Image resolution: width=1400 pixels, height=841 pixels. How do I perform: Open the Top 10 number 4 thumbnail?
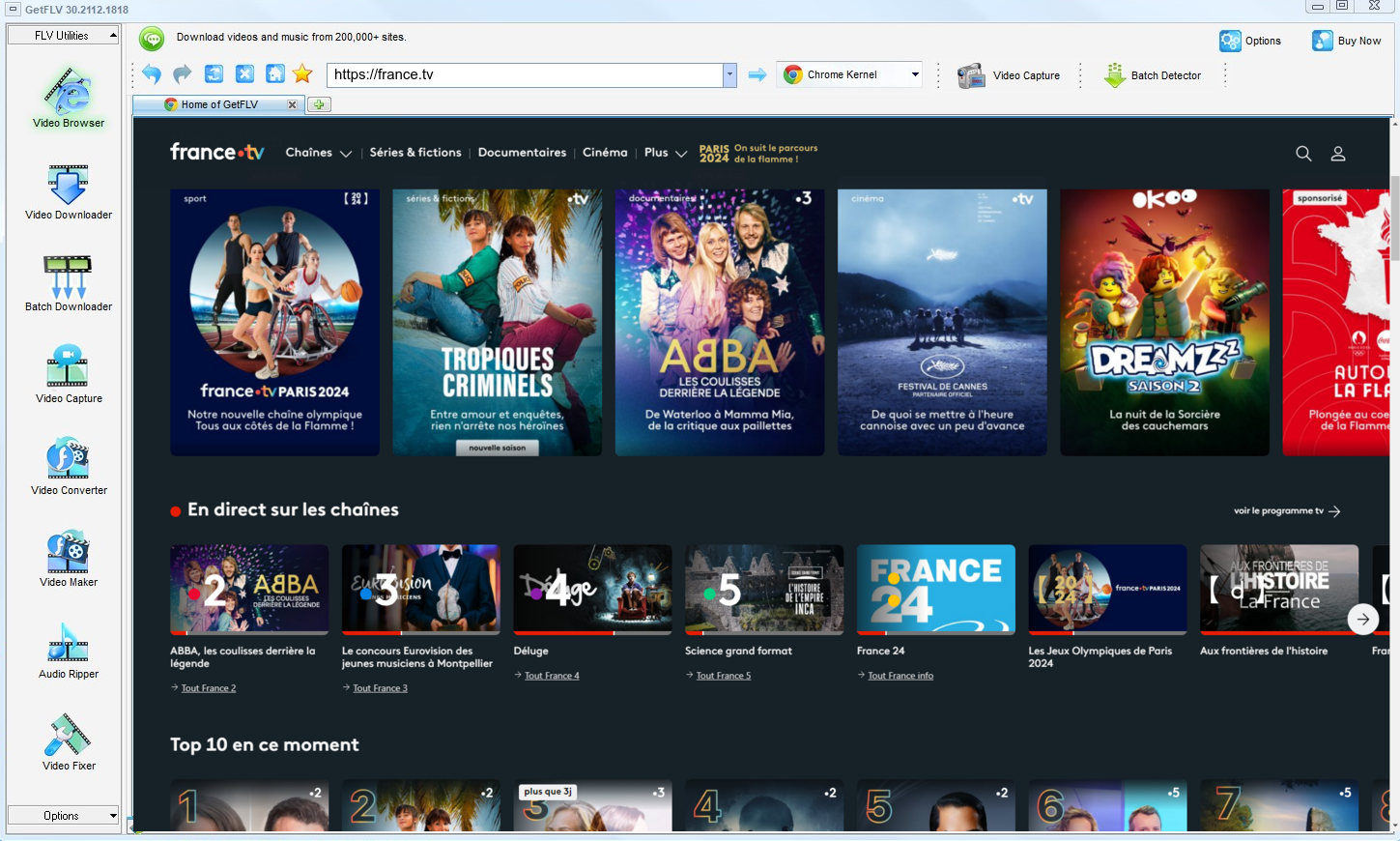coord(764,805)
